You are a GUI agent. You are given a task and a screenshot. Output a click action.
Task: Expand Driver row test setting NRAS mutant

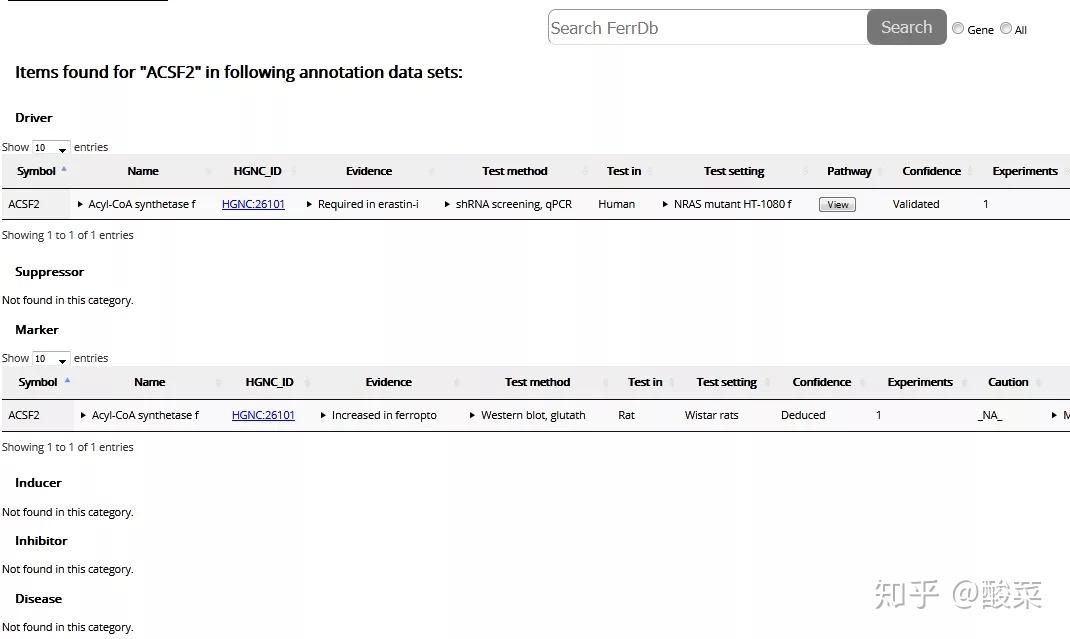pos(666,204)
